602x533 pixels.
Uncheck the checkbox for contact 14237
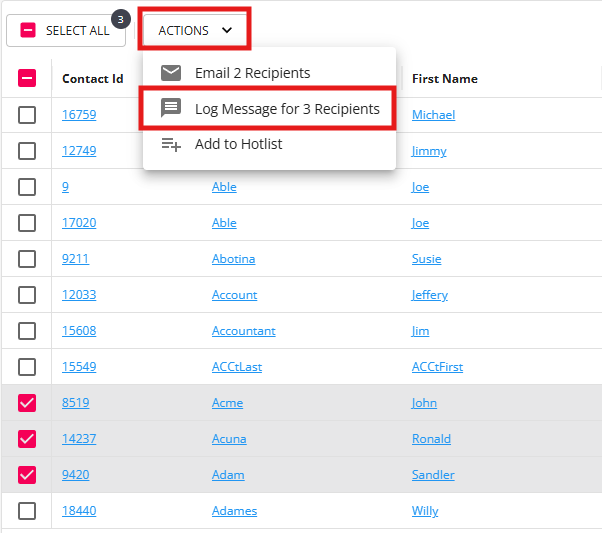[x=27, y=439]
